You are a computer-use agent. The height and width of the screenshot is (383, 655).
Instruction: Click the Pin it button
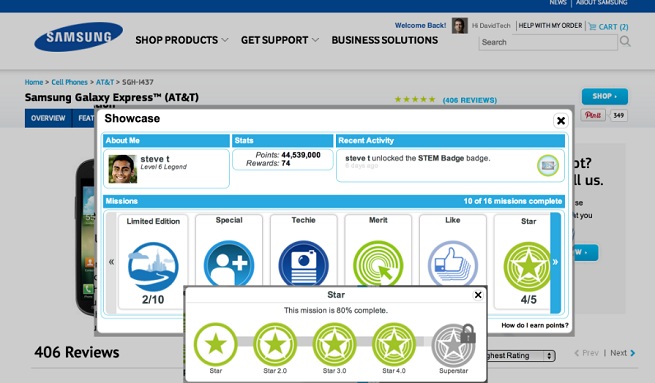coord(593,115)
